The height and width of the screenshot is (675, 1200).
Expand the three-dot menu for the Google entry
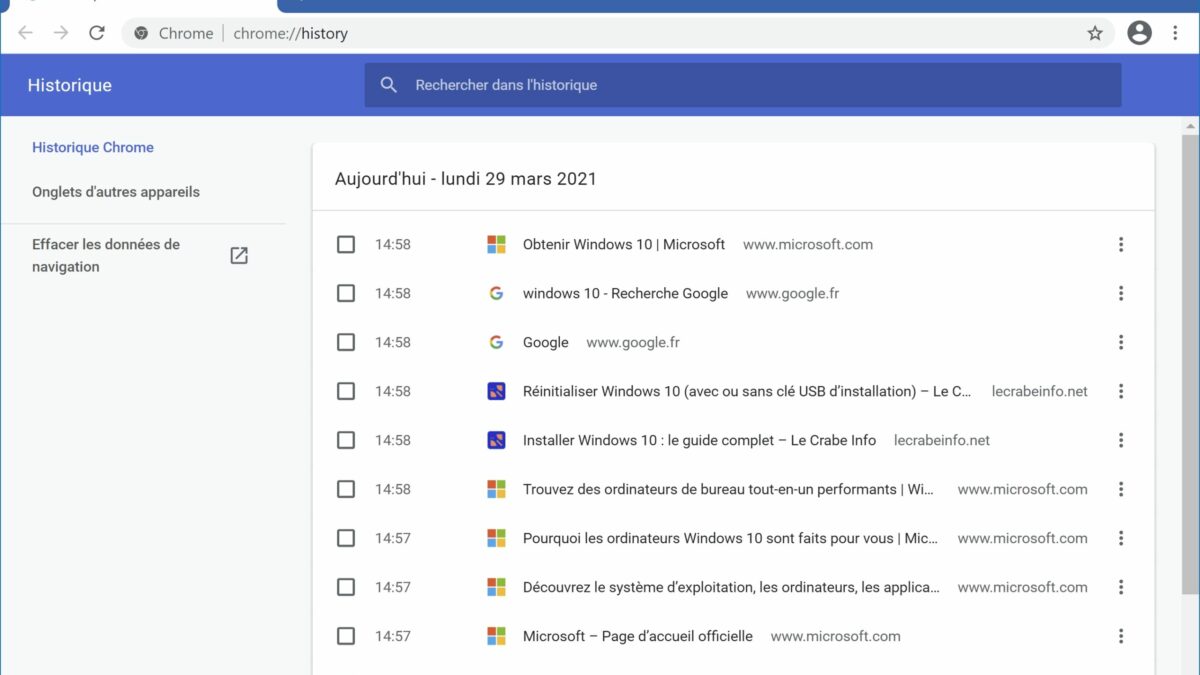tap(1121, 342)
